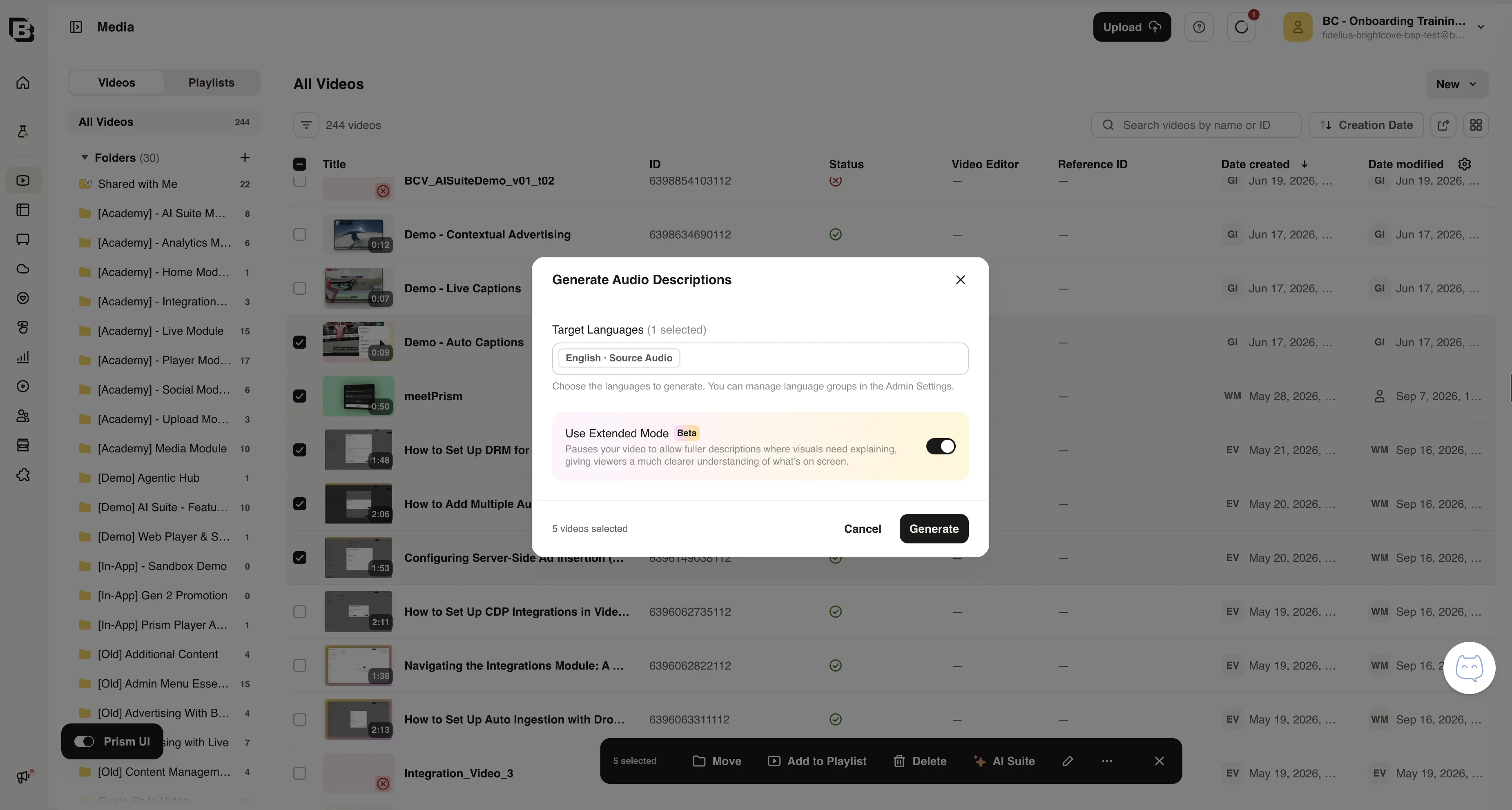This screenshot has height=810, width=1512.
Task: Click the edit pencil icon in action bar
Action: [x=1068, y=761]
